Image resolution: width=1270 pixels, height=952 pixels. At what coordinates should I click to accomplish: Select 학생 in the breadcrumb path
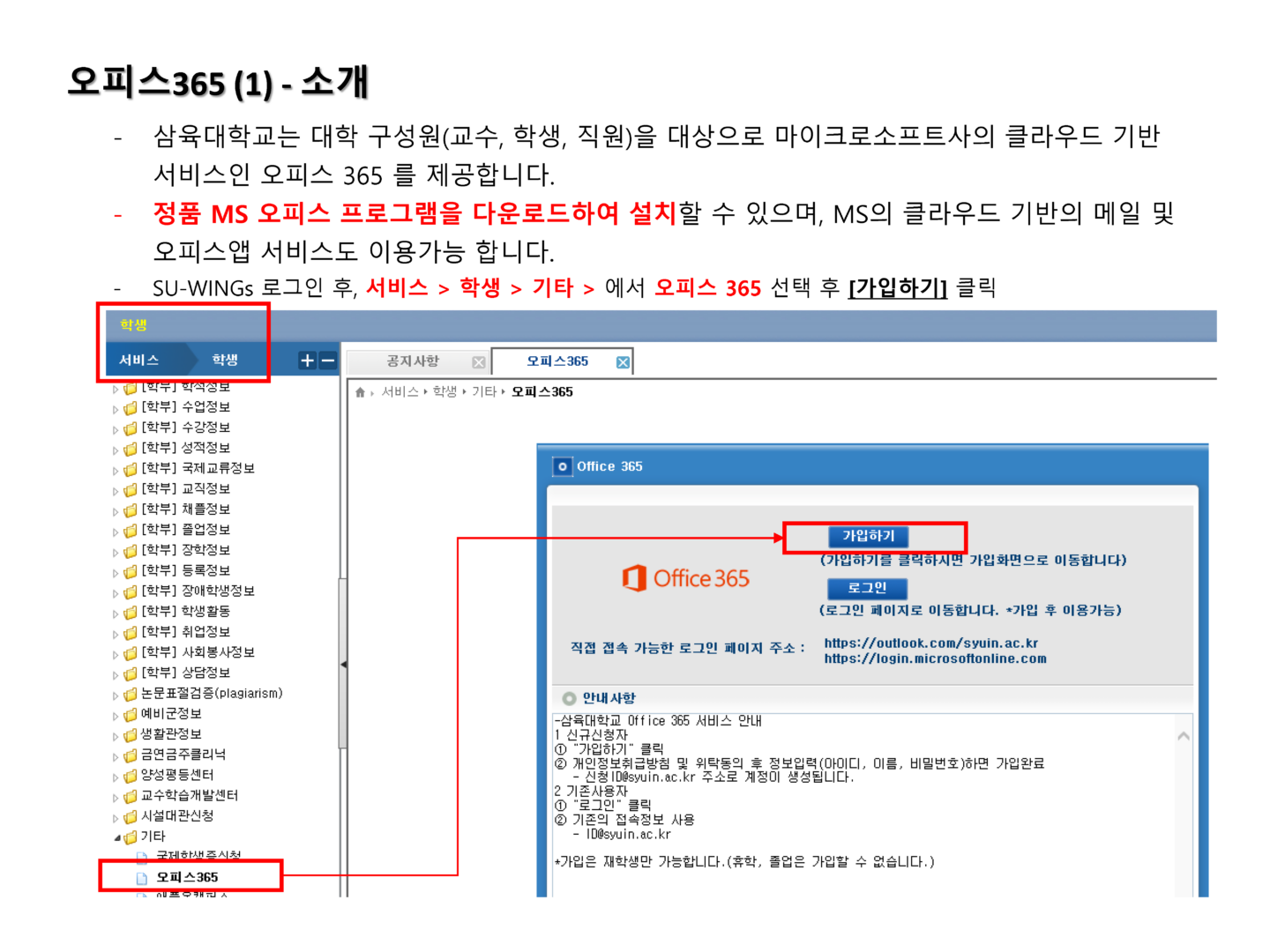[445, 391]
